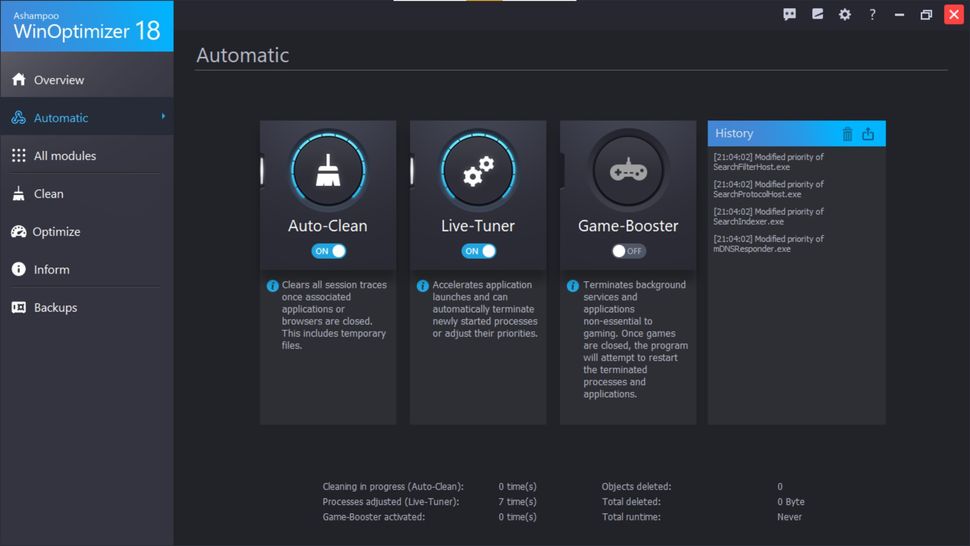Select the SearchProtocolHost.exe history entry
The height and width of the screenshot is (546, 970).
pos(768,189)
